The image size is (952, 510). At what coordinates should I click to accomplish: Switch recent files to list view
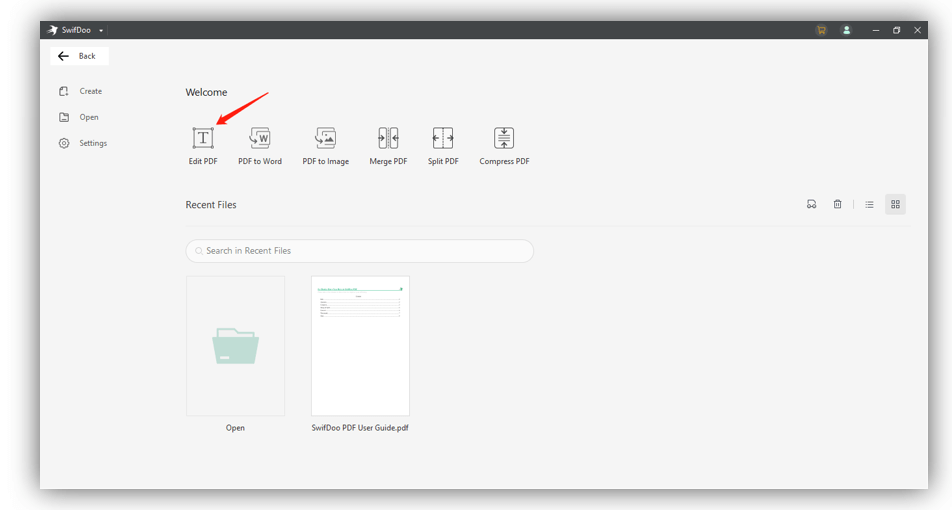[x=869, y=205]
